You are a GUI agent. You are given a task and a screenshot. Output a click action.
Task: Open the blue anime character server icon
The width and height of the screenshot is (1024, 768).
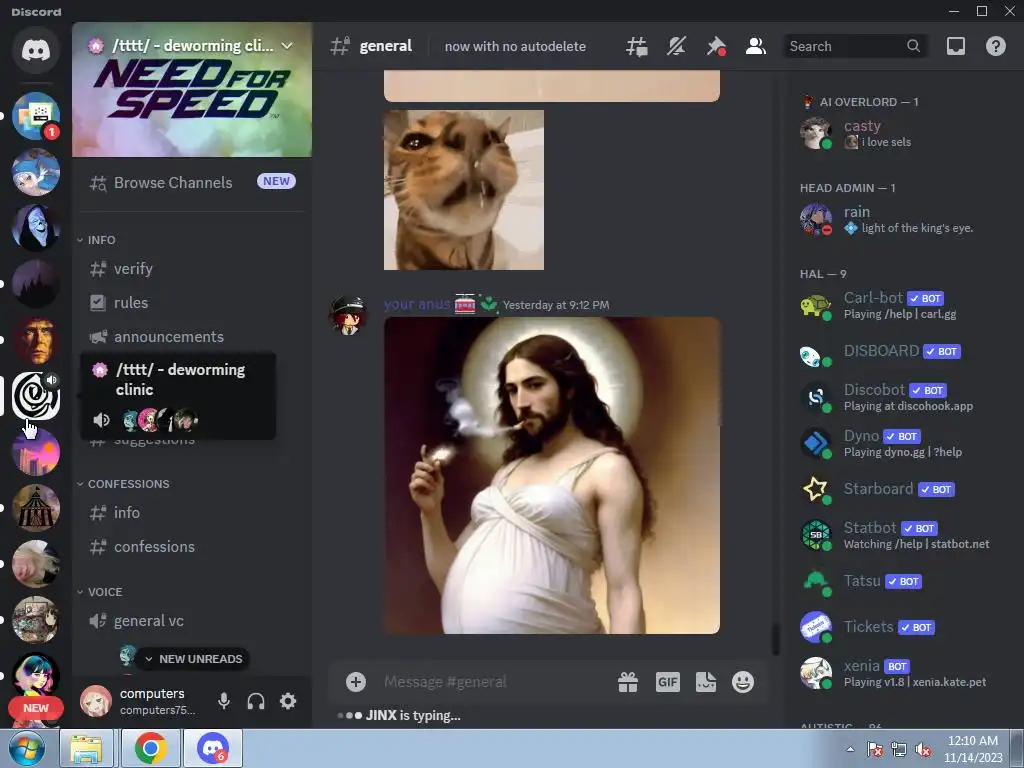(36, 172)
